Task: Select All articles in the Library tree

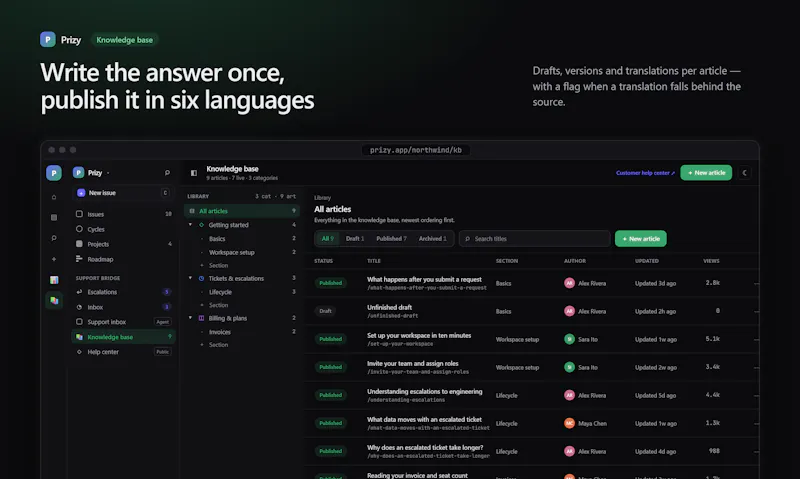Action: 242,211
